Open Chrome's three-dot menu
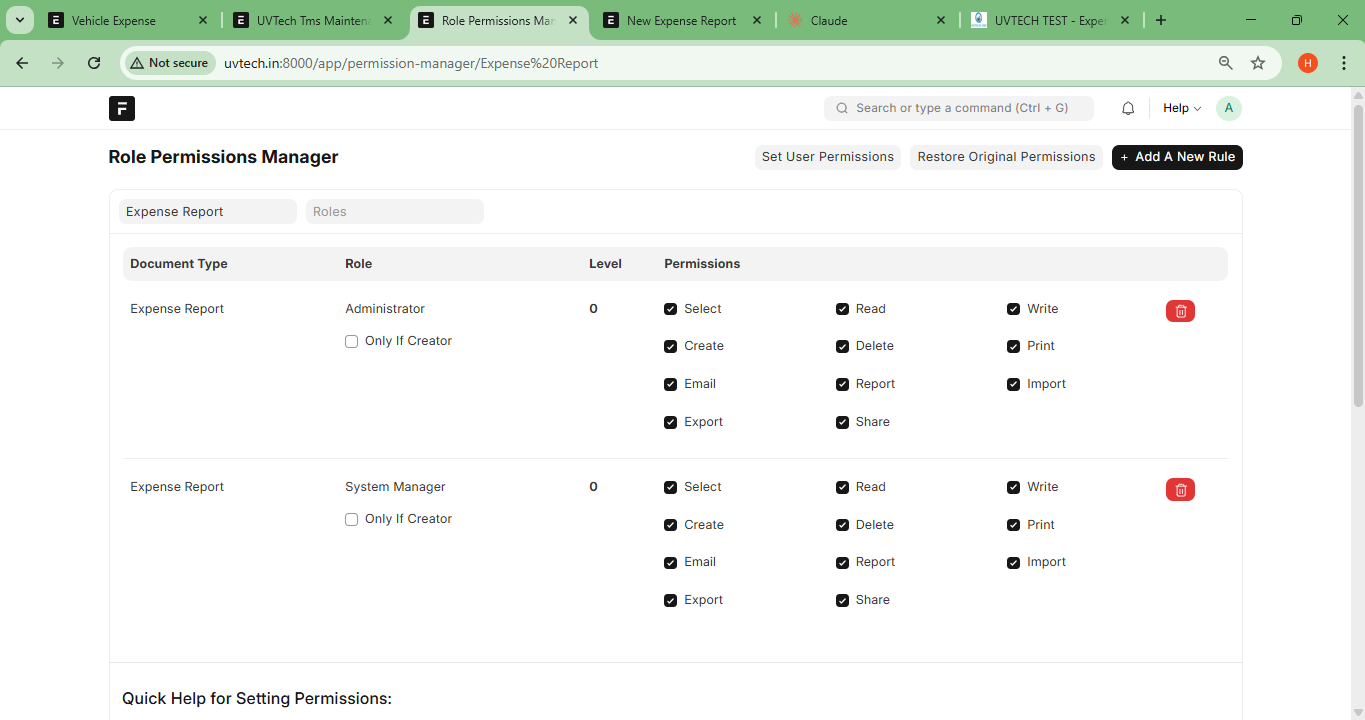The image size is (1365, 720). pyautogui.click(x=1343, y=63)
